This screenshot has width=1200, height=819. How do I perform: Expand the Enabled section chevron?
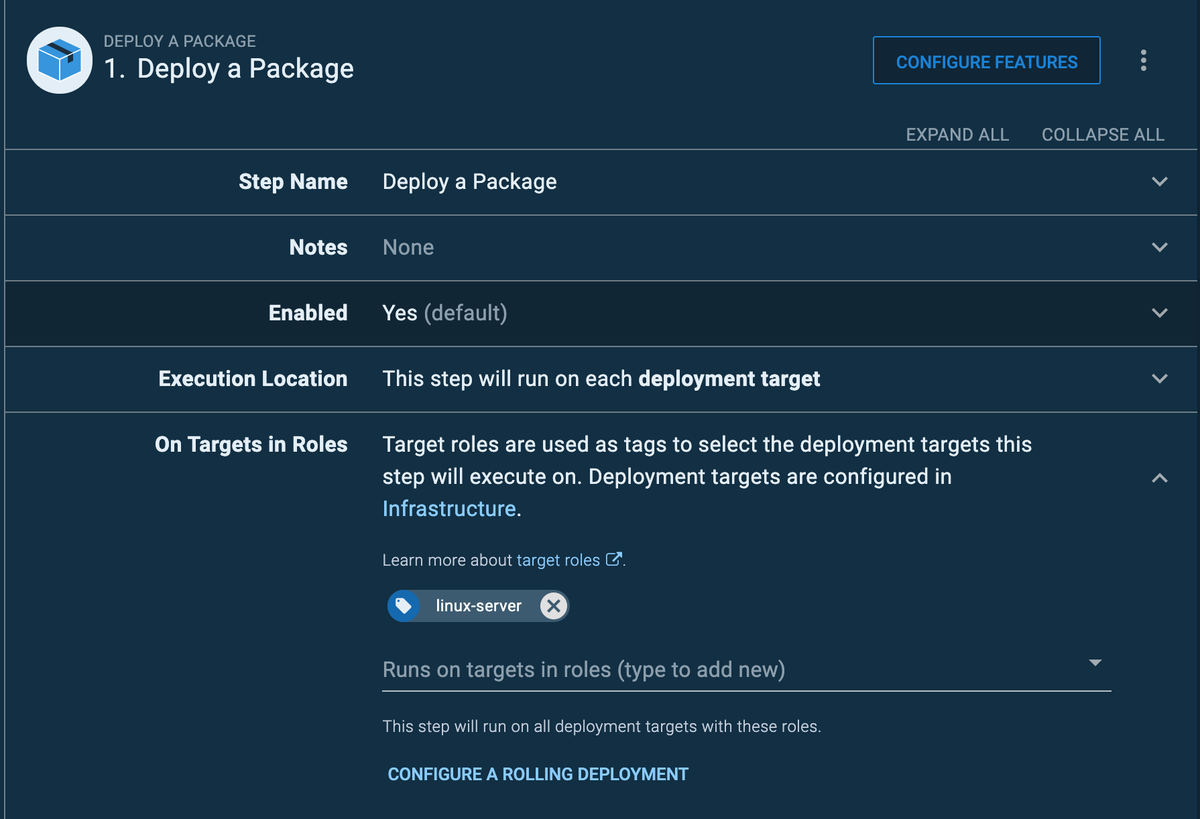1159,313
